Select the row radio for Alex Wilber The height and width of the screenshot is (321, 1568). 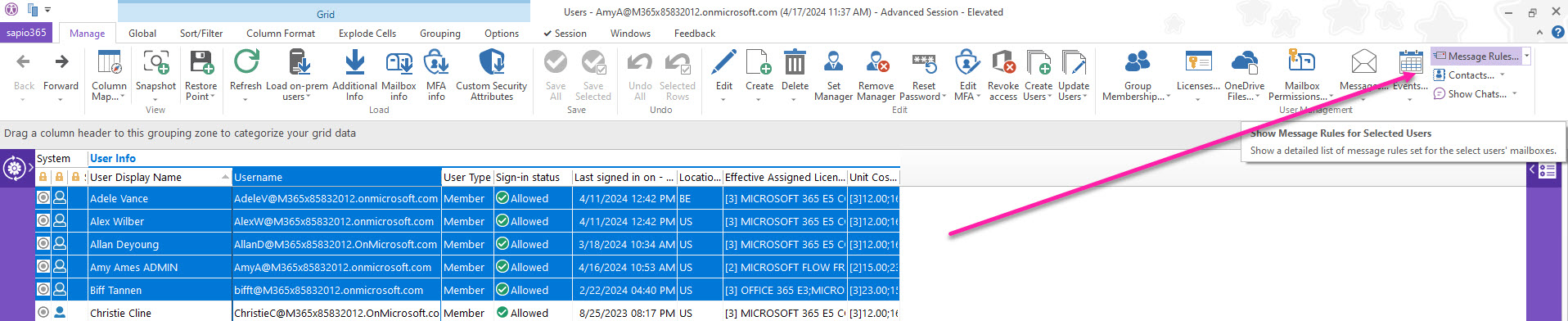[43, 221]
